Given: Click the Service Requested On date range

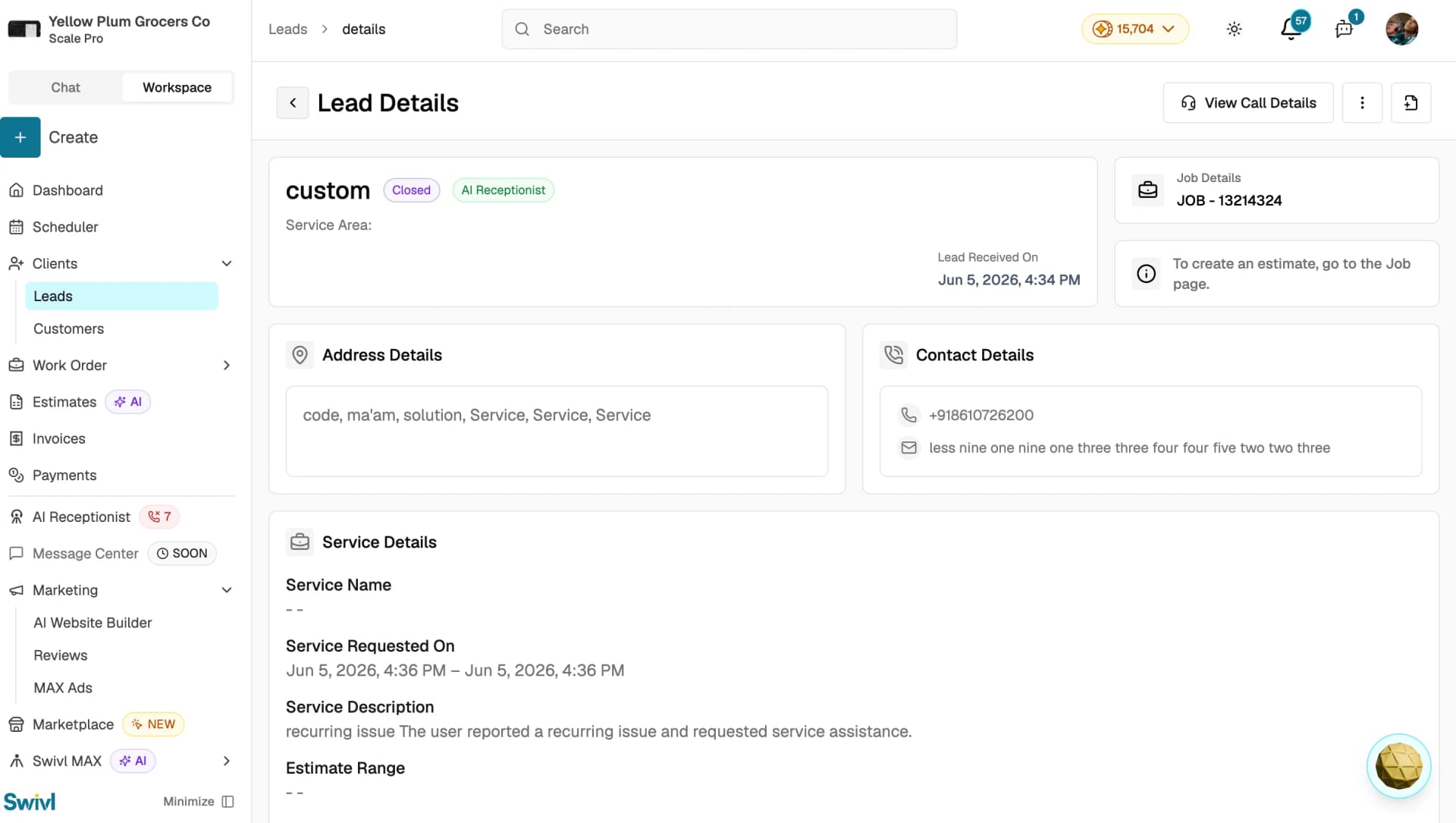Looking at the screenshot, I should [x=455, y=671].
